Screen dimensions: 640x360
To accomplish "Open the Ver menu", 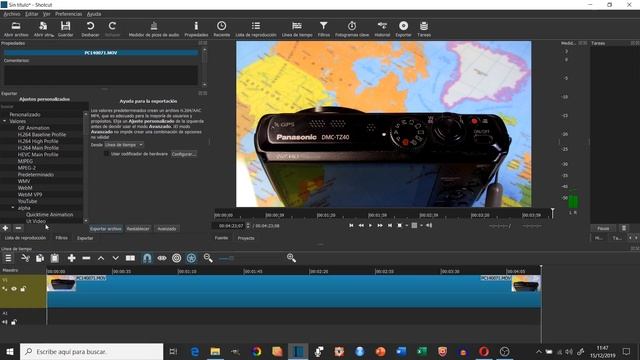I will (47, 14).
